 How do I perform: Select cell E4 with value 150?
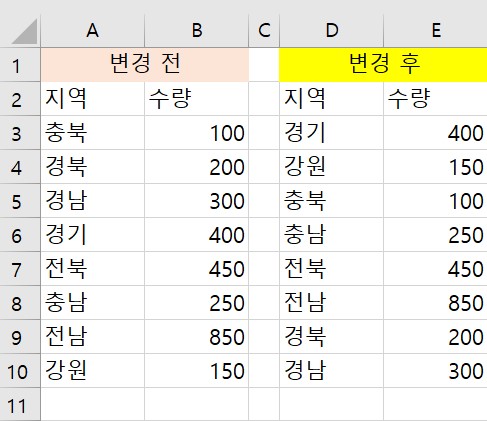[436, 167]
